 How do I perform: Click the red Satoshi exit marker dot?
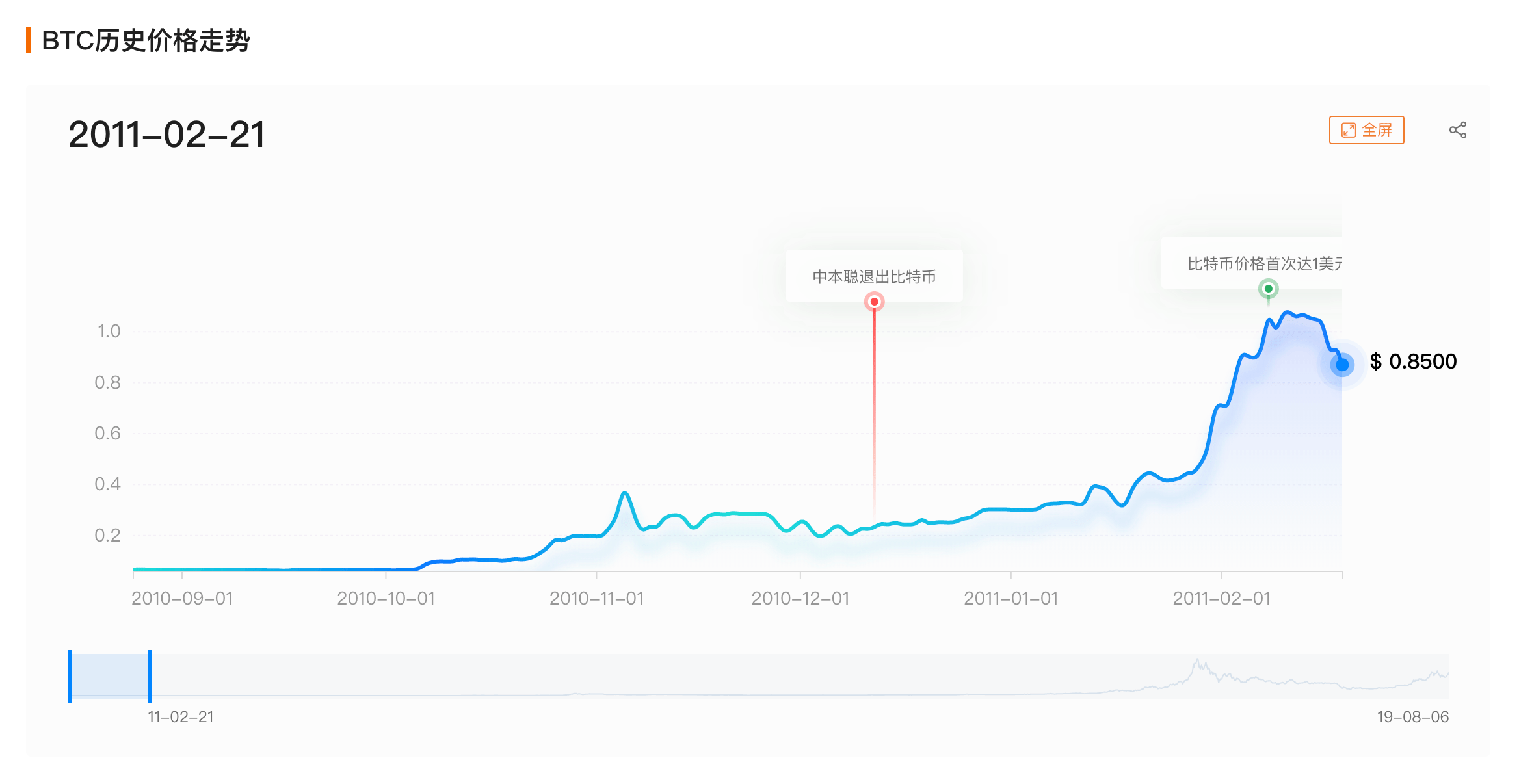(874, 302)
